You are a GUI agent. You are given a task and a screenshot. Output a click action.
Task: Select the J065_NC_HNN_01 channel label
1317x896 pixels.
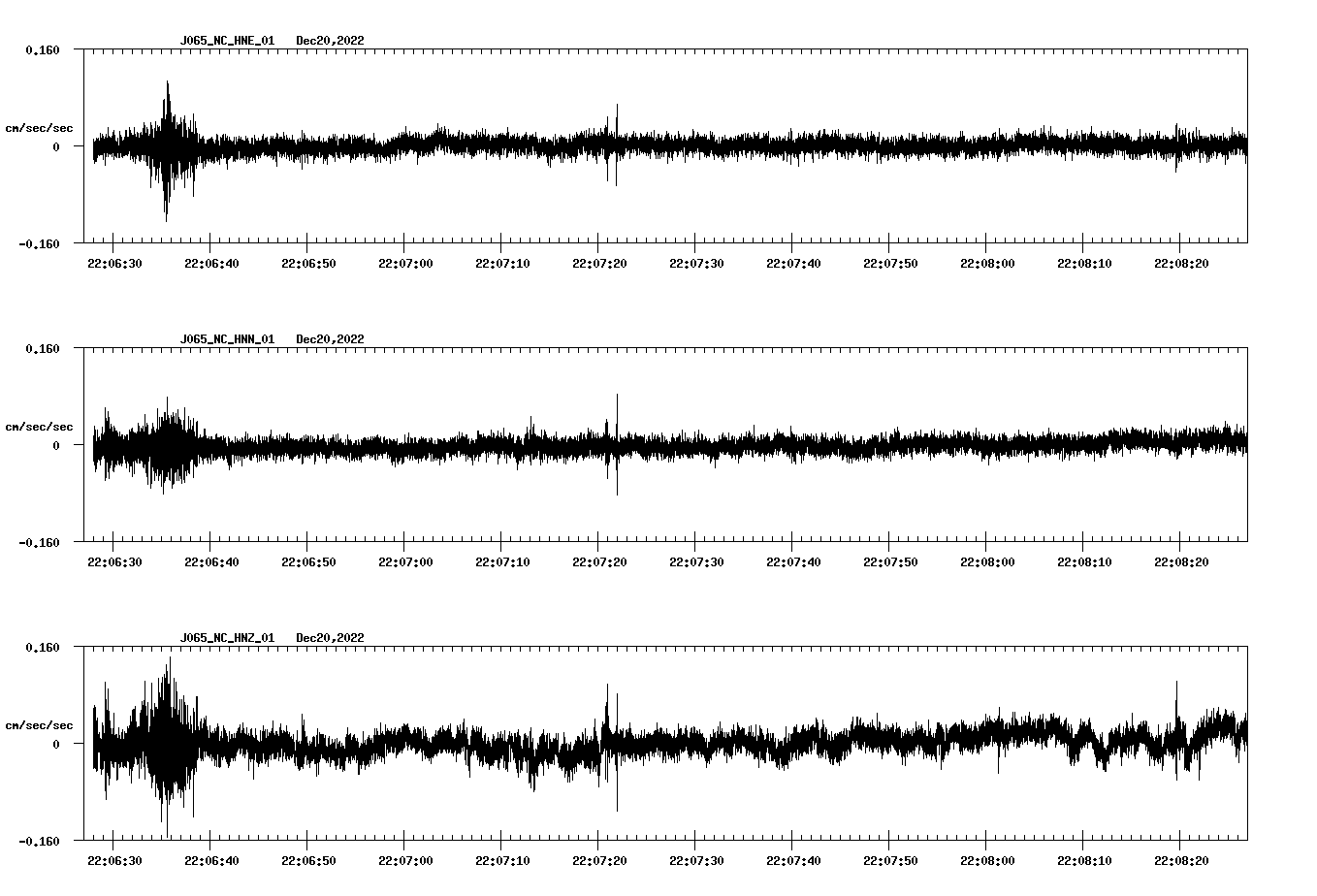coord(226,339)
